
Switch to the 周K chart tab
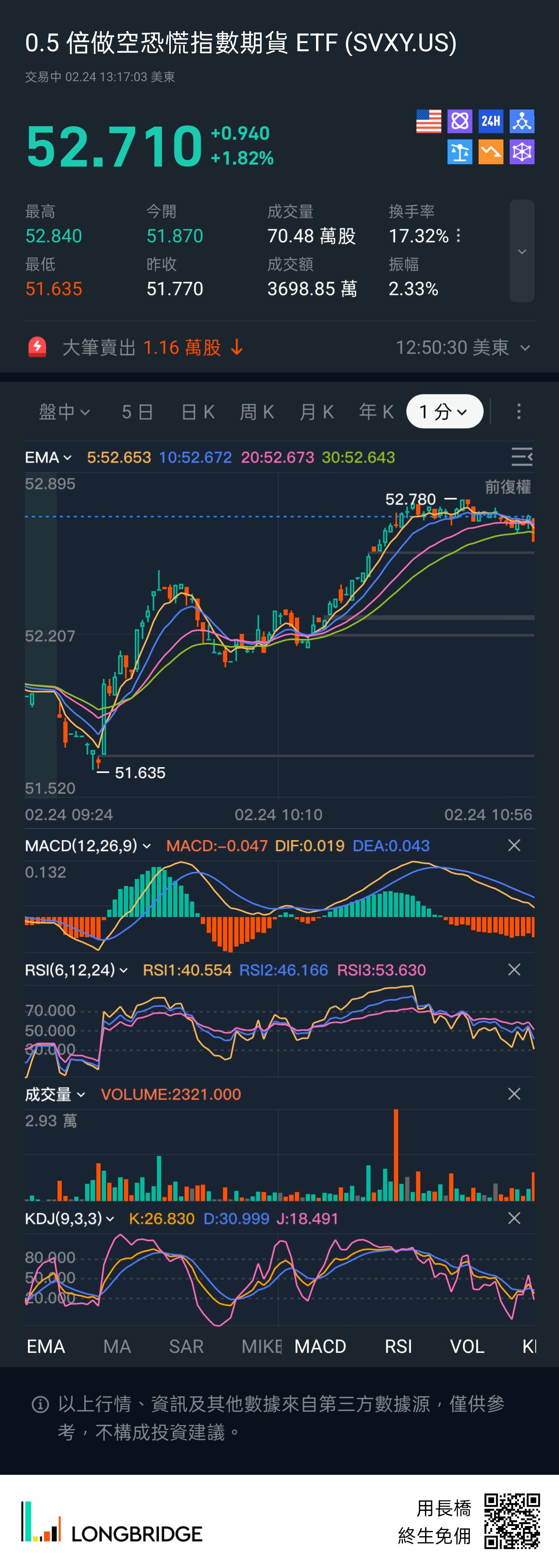tap(257, 412)
